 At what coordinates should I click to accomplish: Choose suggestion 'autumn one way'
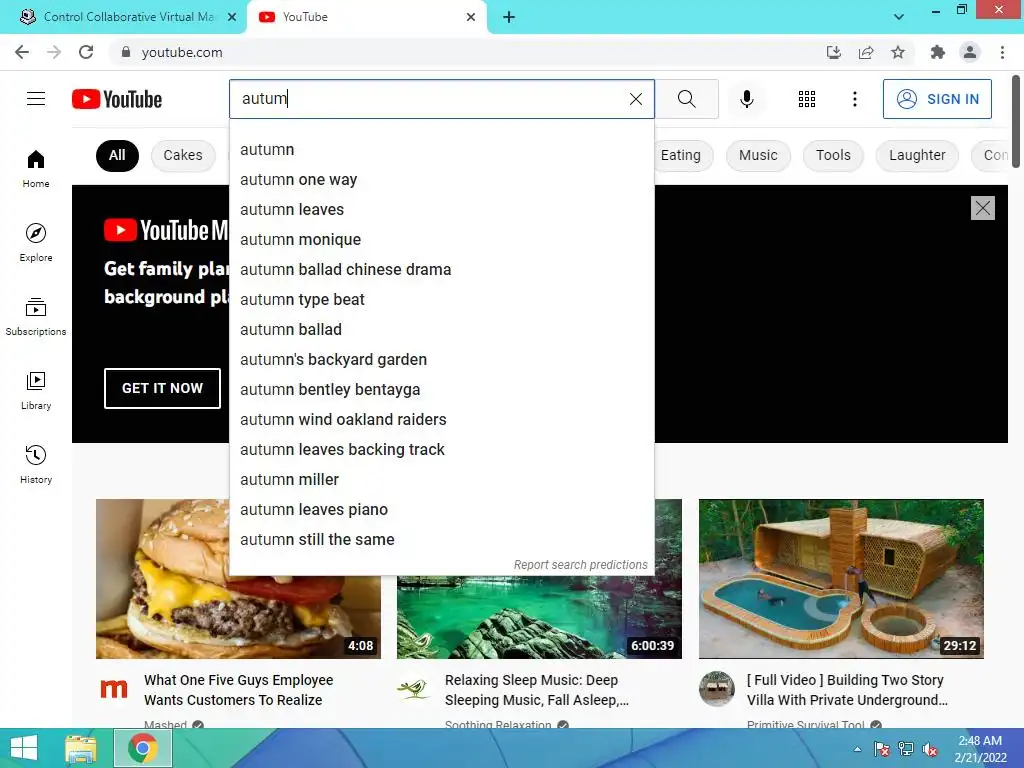(x=441, y=180)
